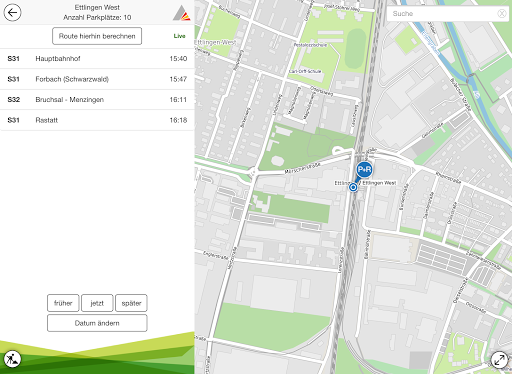Screen dimensions: 512x374
Task: Select the blue P+R map marker
Action: [x=364, y=170]
